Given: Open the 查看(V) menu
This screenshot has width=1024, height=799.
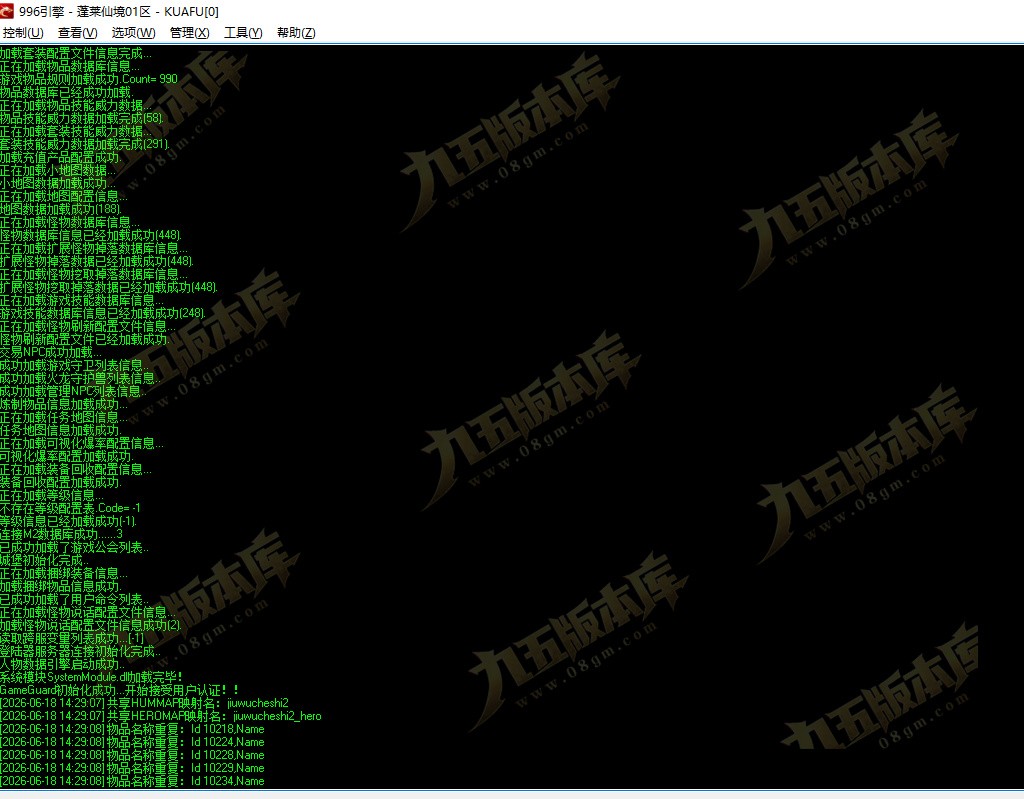Looking at the screenshot, I should [x=77, y=33].
